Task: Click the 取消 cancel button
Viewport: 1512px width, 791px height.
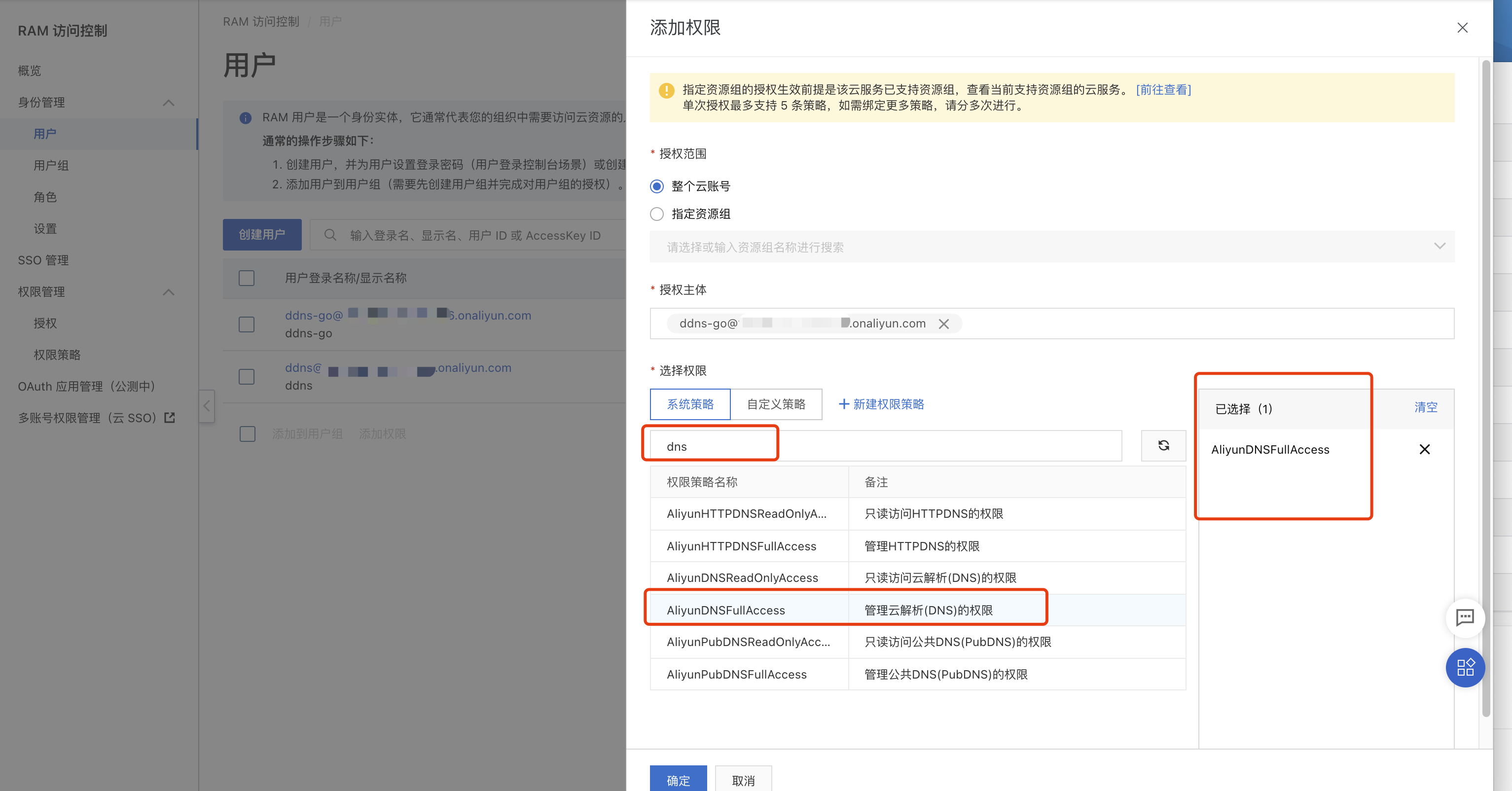Action: (743, 779)
